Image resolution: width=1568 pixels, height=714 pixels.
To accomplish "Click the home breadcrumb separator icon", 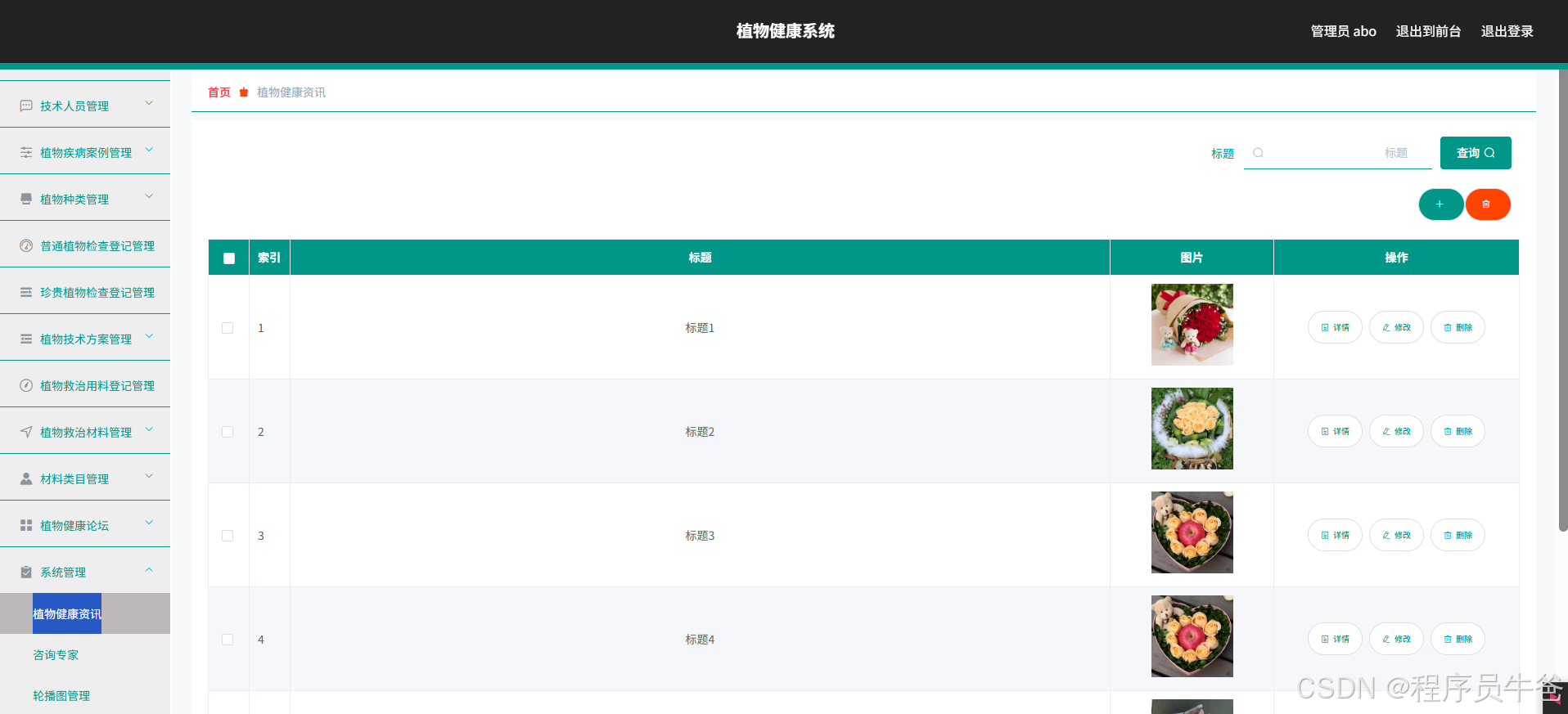I will click(244, 92).
